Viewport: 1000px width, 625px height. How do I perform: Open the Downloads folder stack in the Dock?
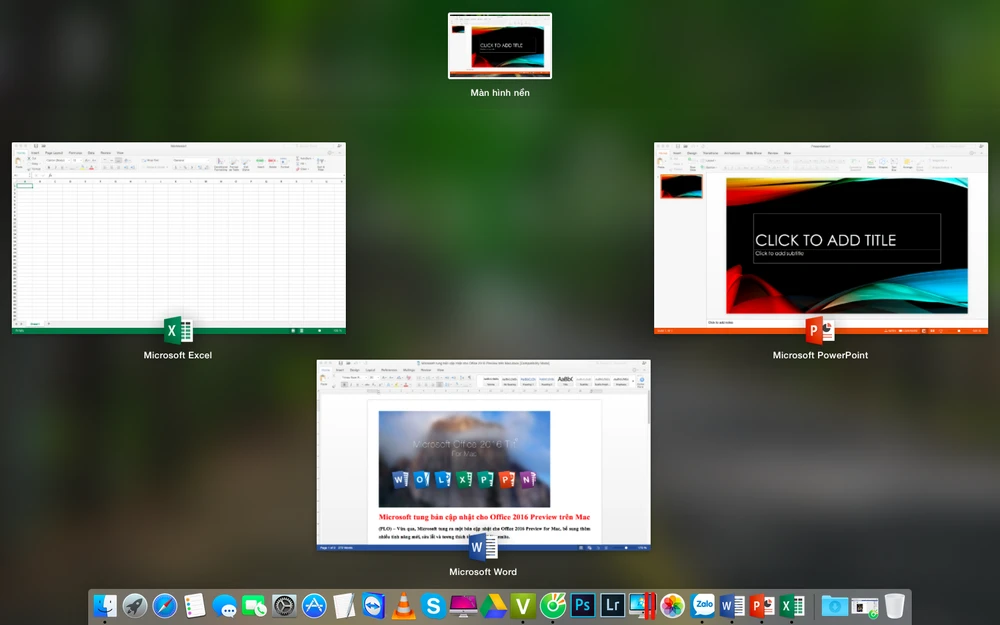833,605
